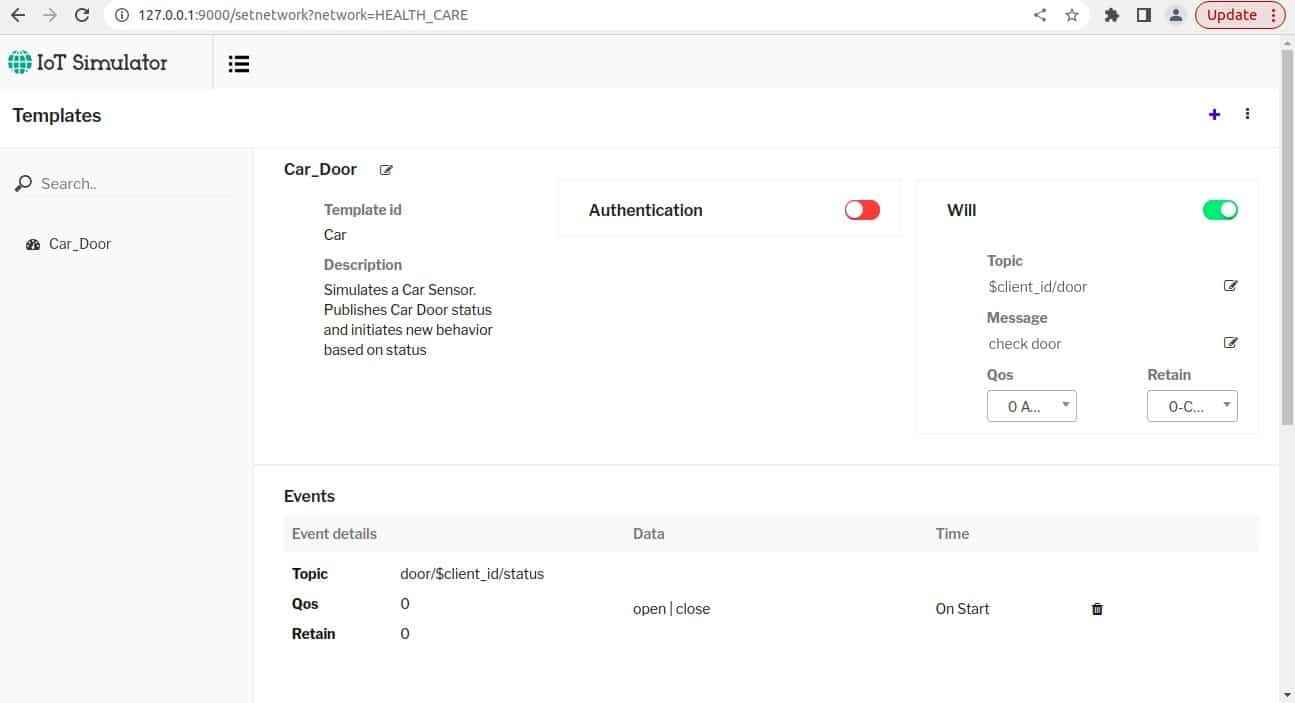The height and width of the screenshot is (703, 1295).
Task: Select Car_Door template in the list
Action: [80, 244]
